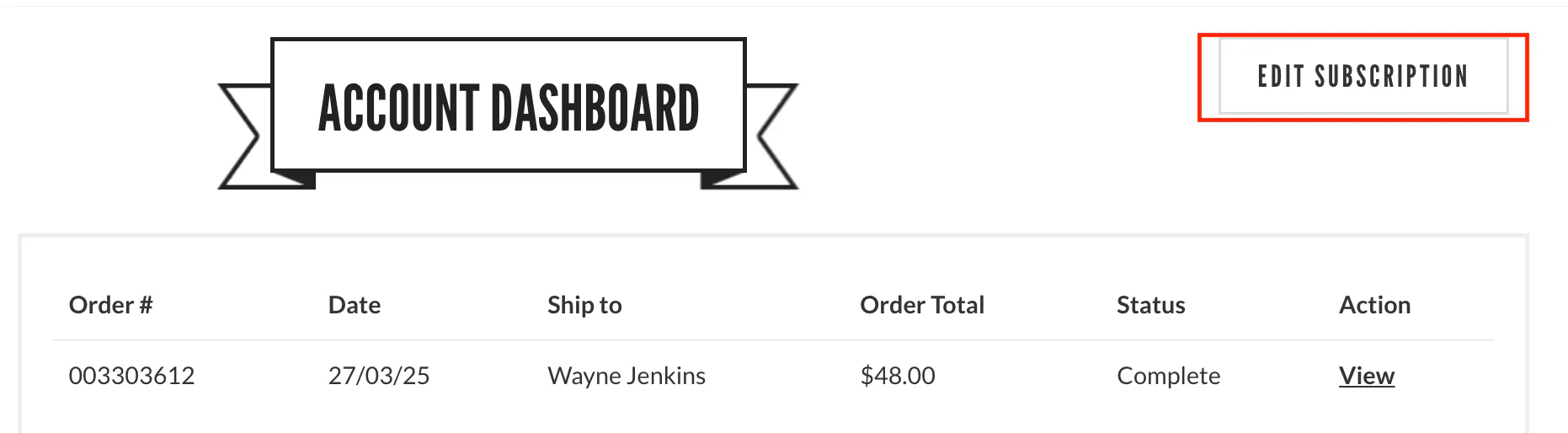1568x433 pixels.
Task: Select the recipient name Wayne Jenkins
Action: [x=627, y=376]
